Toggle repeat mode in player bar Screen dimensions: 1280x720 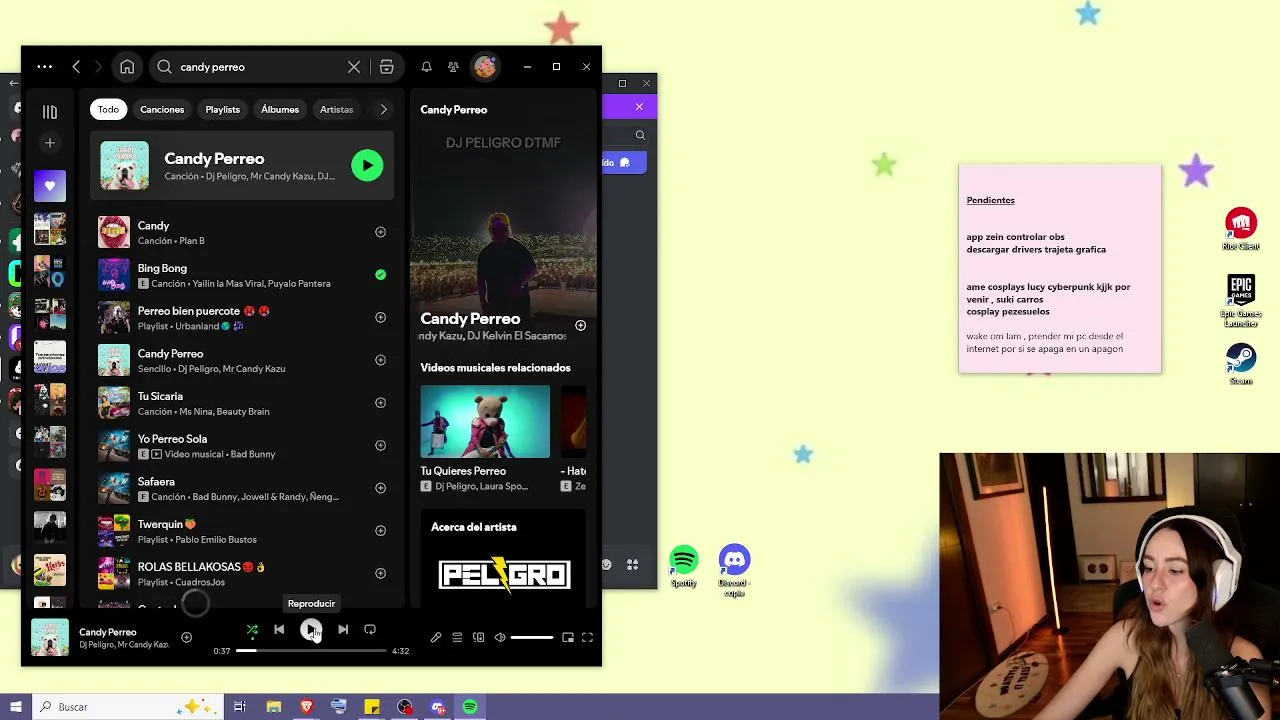click(x=370, y=629)
